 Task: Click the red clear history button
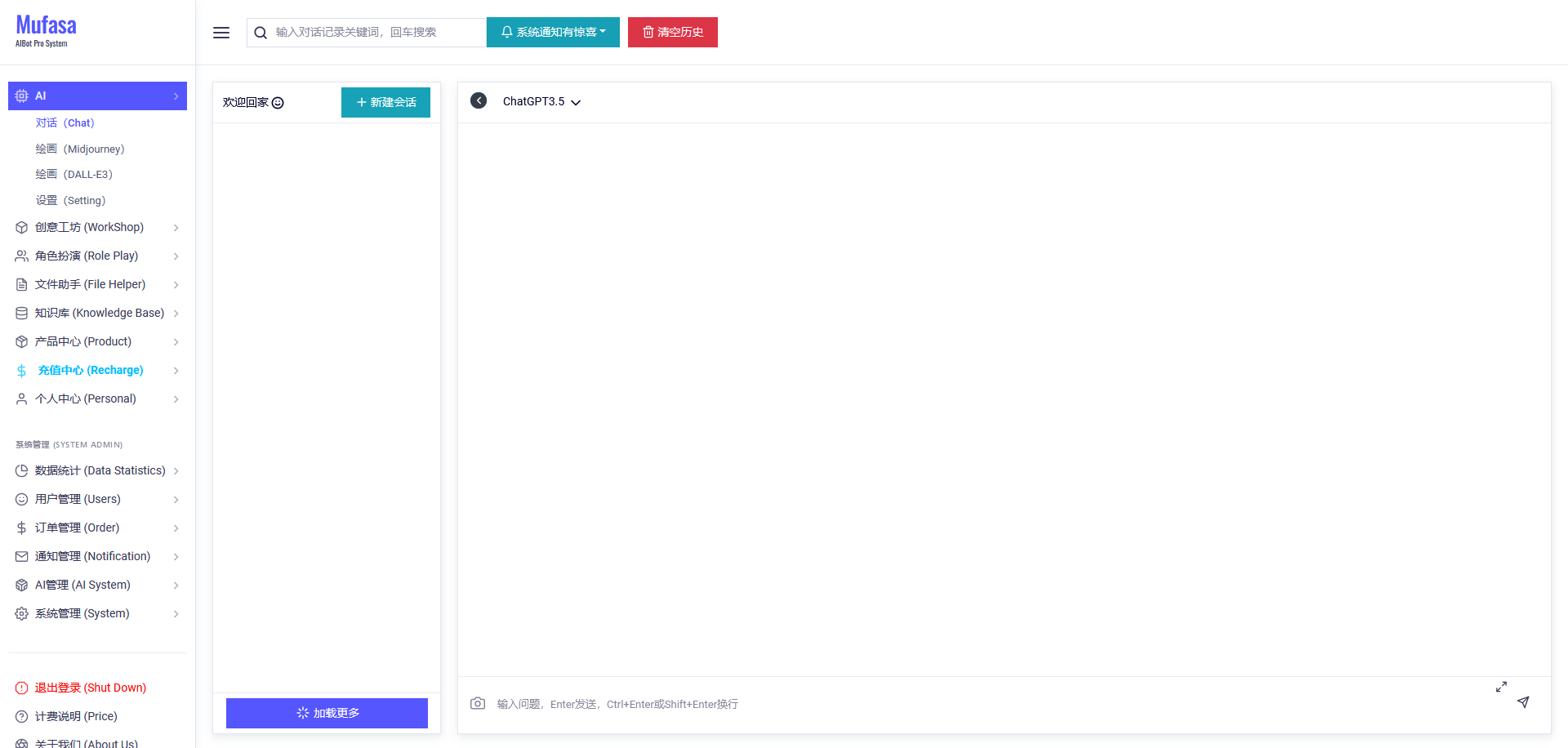[672, 33]
